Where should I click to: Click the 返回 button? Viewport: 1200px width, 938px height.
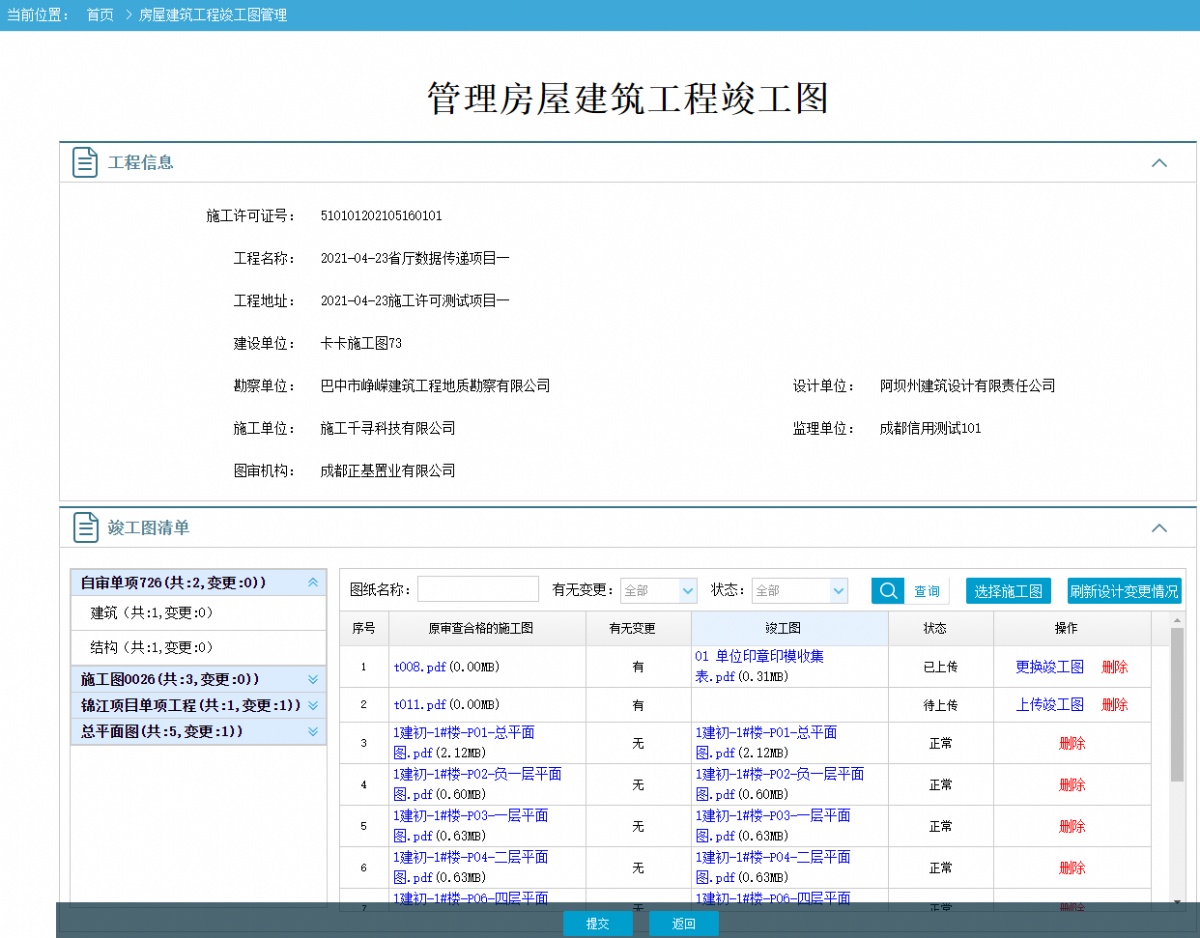[684, 924]
